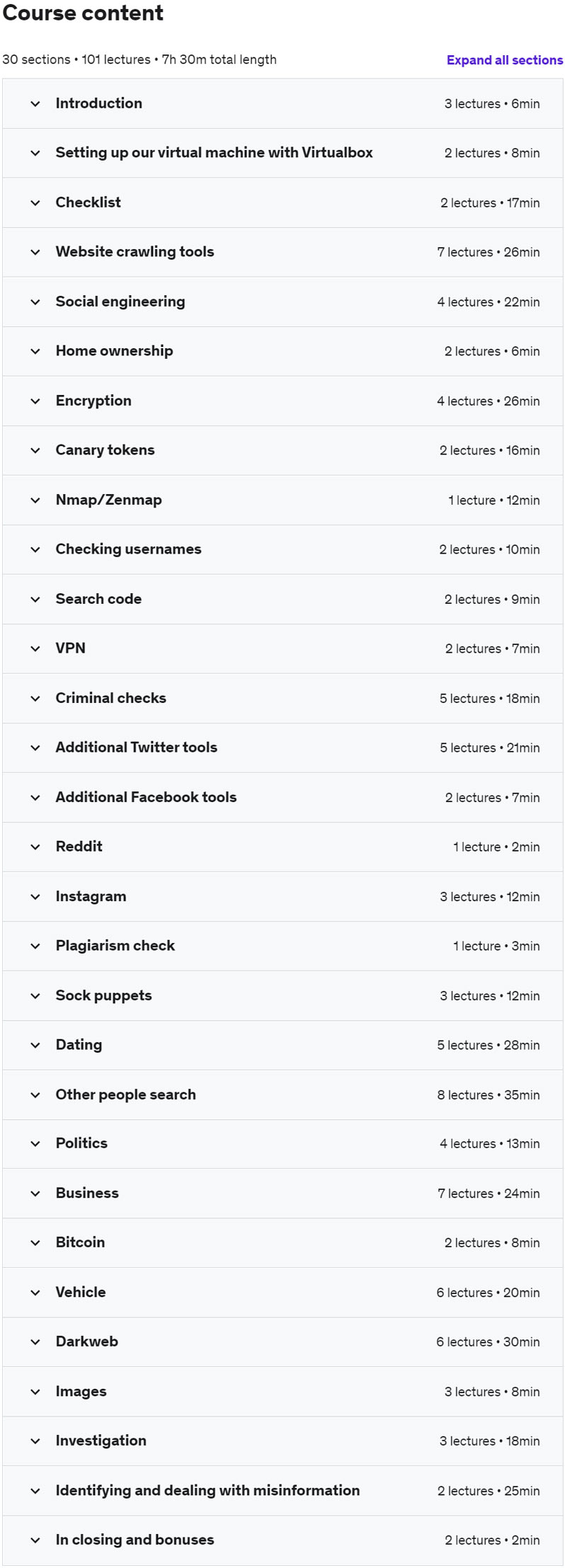Screen dimensions: 565x1568
Task: Open the Instagram section title
Action: pyautogui.click(x=91, y=896)
